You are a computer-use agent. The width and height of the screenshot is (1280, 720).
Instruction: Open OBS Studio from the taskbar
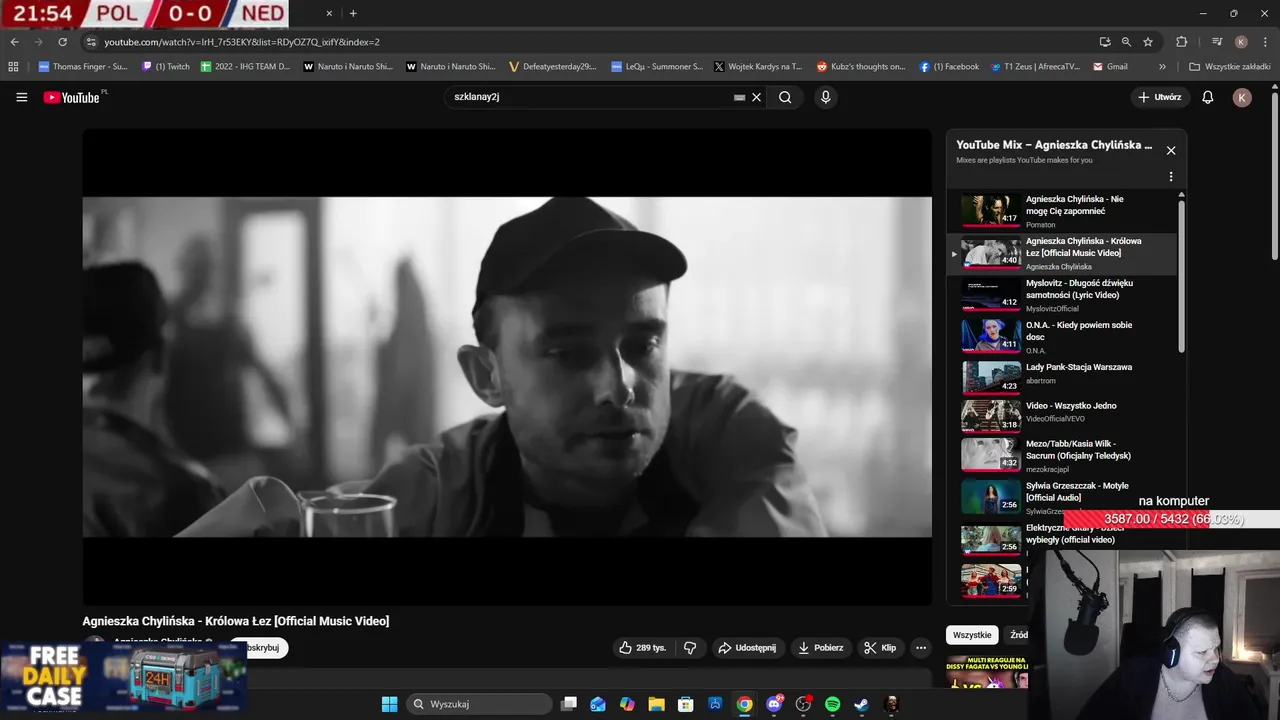pos(803,704)
